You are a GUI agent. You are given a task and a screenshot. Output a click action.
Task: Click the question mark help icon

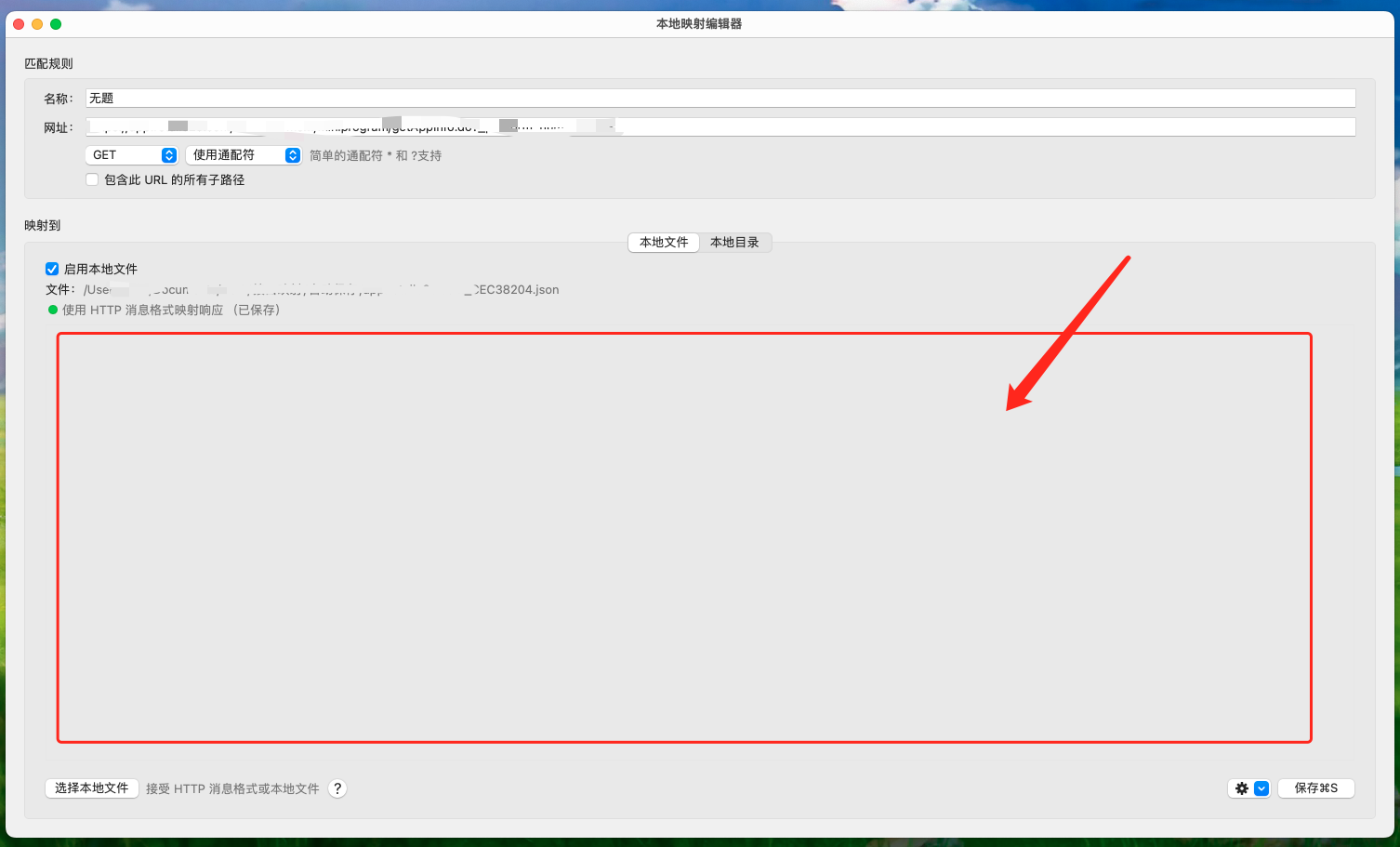pyautogui.click(x=337, y=787)
